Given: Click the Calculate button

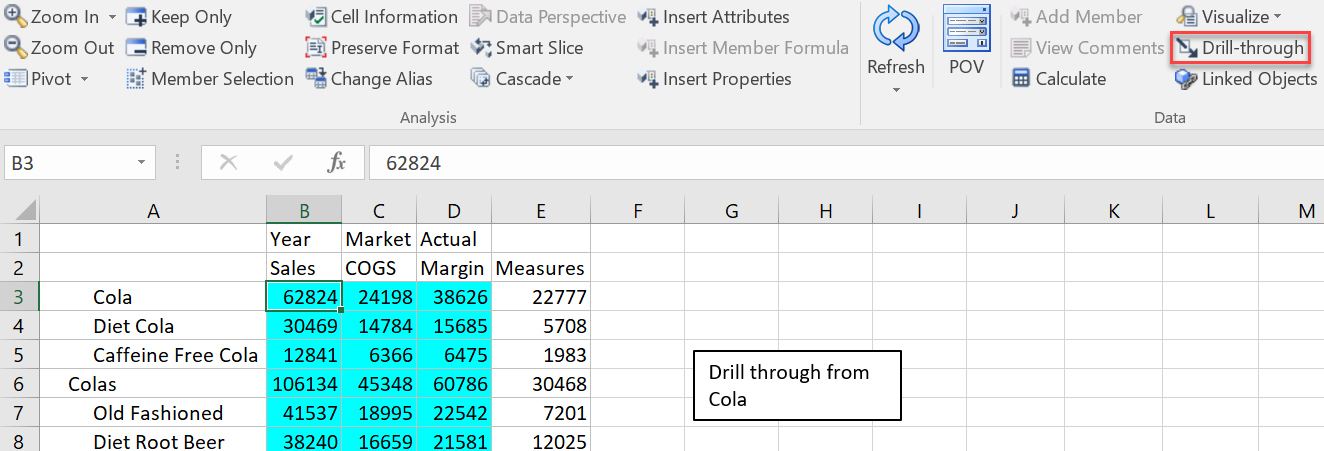Looking at the screenshot, I should [1059, 78].
